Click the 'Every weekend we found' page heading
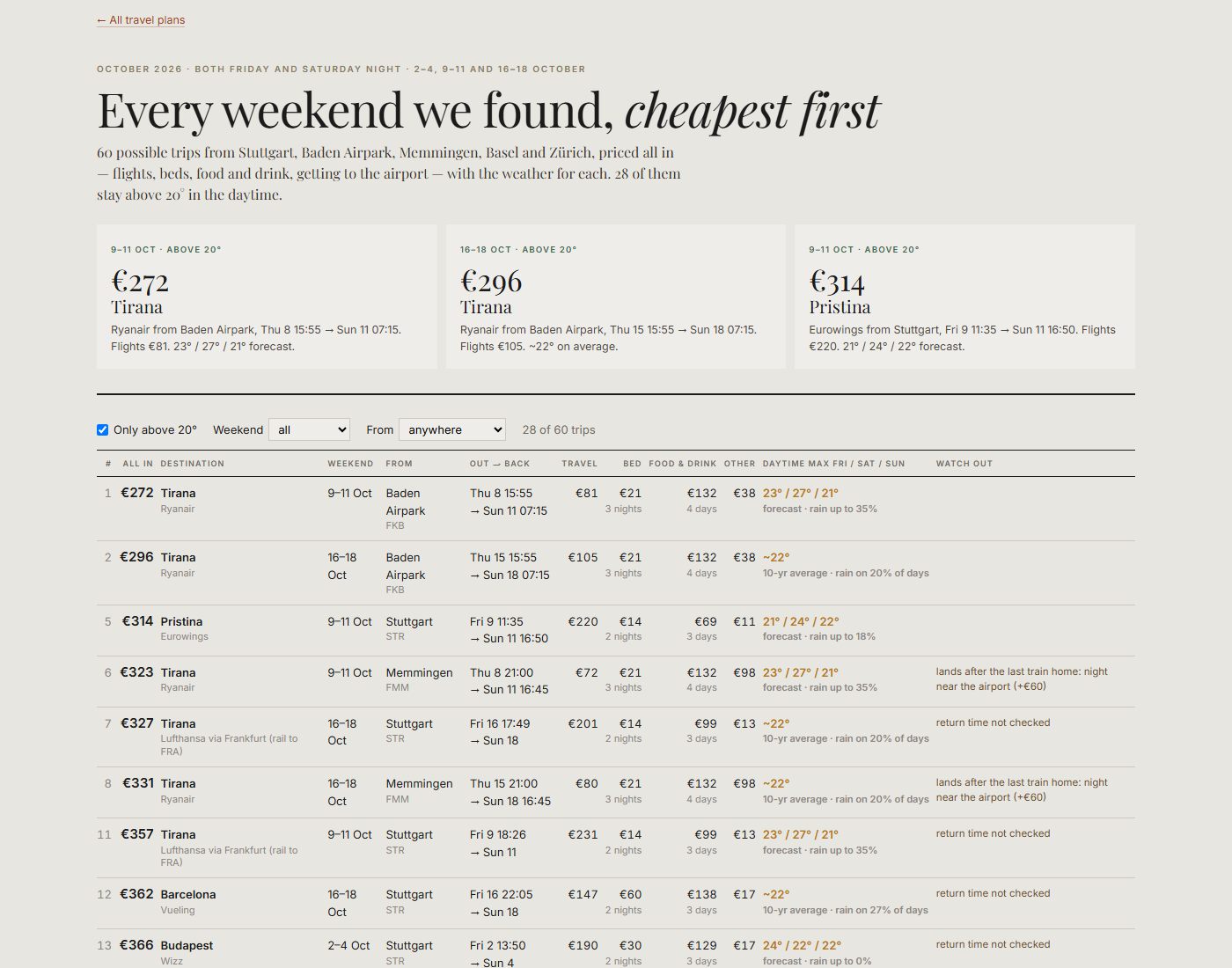The width and height of the screenshot is (1232, 968). tap(488, 111)
